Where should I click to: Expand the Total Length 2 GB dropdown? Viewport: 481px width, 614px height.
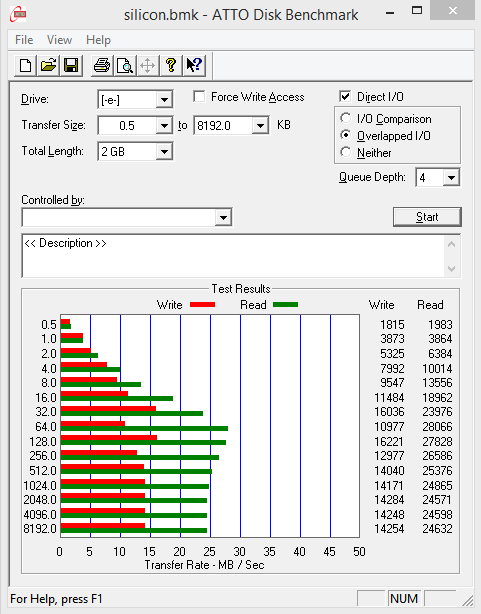pyautogui.click(x=164, y=152)
